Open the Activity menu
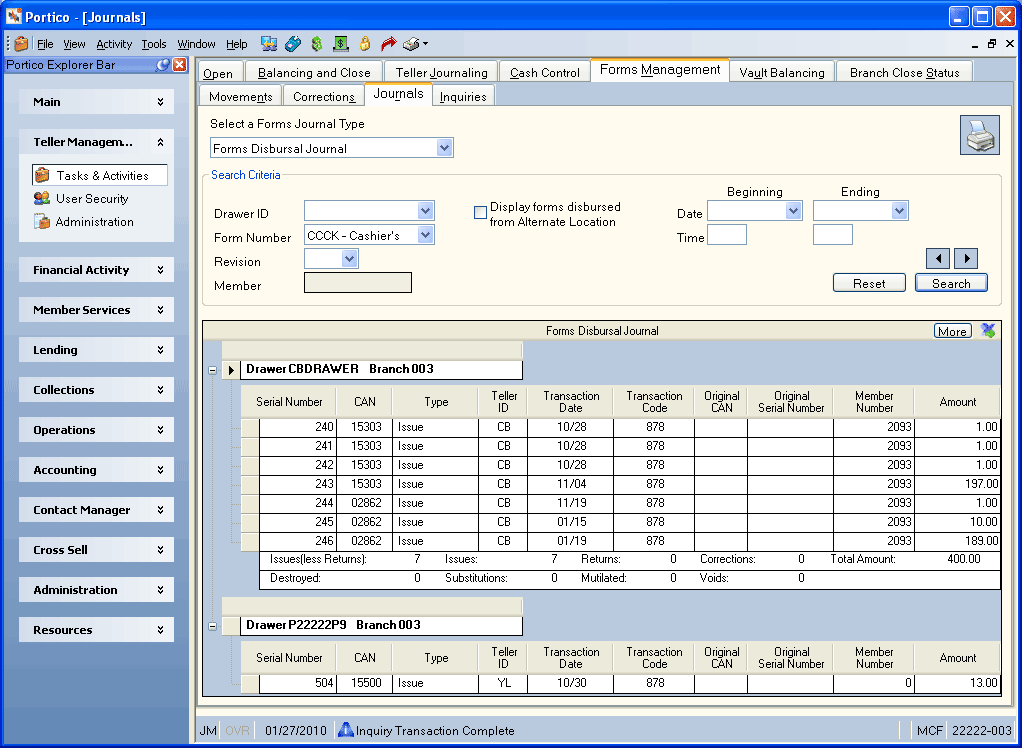The width and height of the screenshot is (1022, 748). point(114,44)
